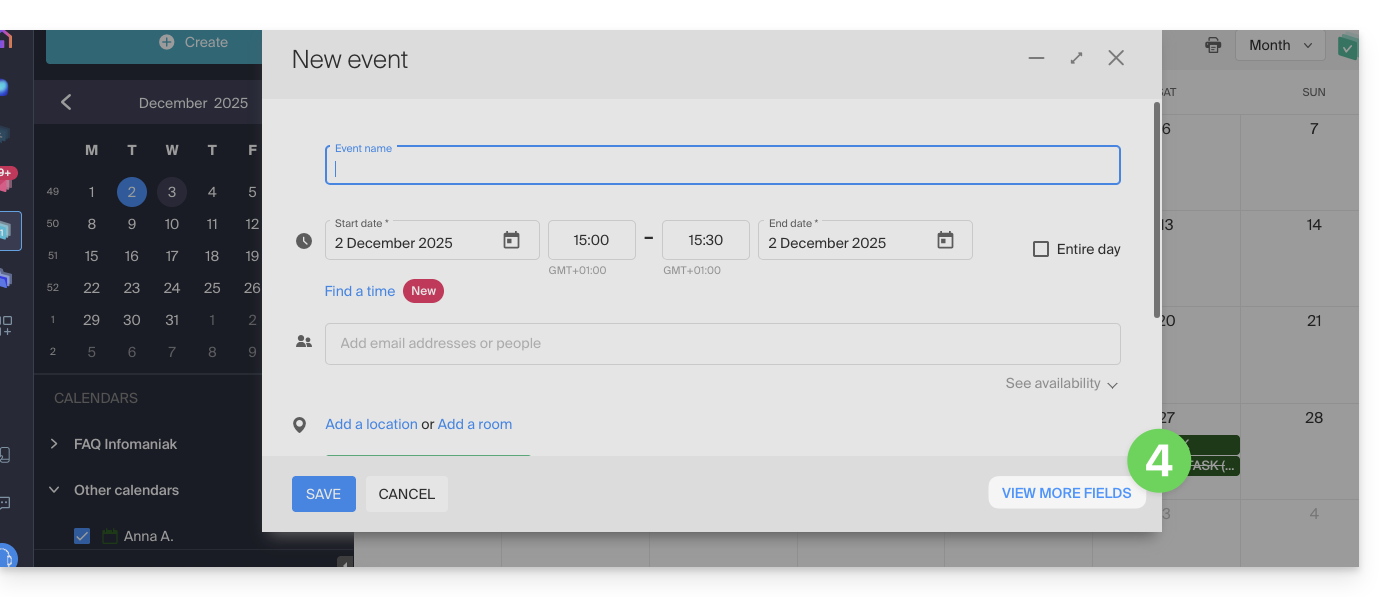Expand the New event dialog to fullscreen
Image resolution: width=1389 pixels, height=597 pixels.
pos(1076,58)
